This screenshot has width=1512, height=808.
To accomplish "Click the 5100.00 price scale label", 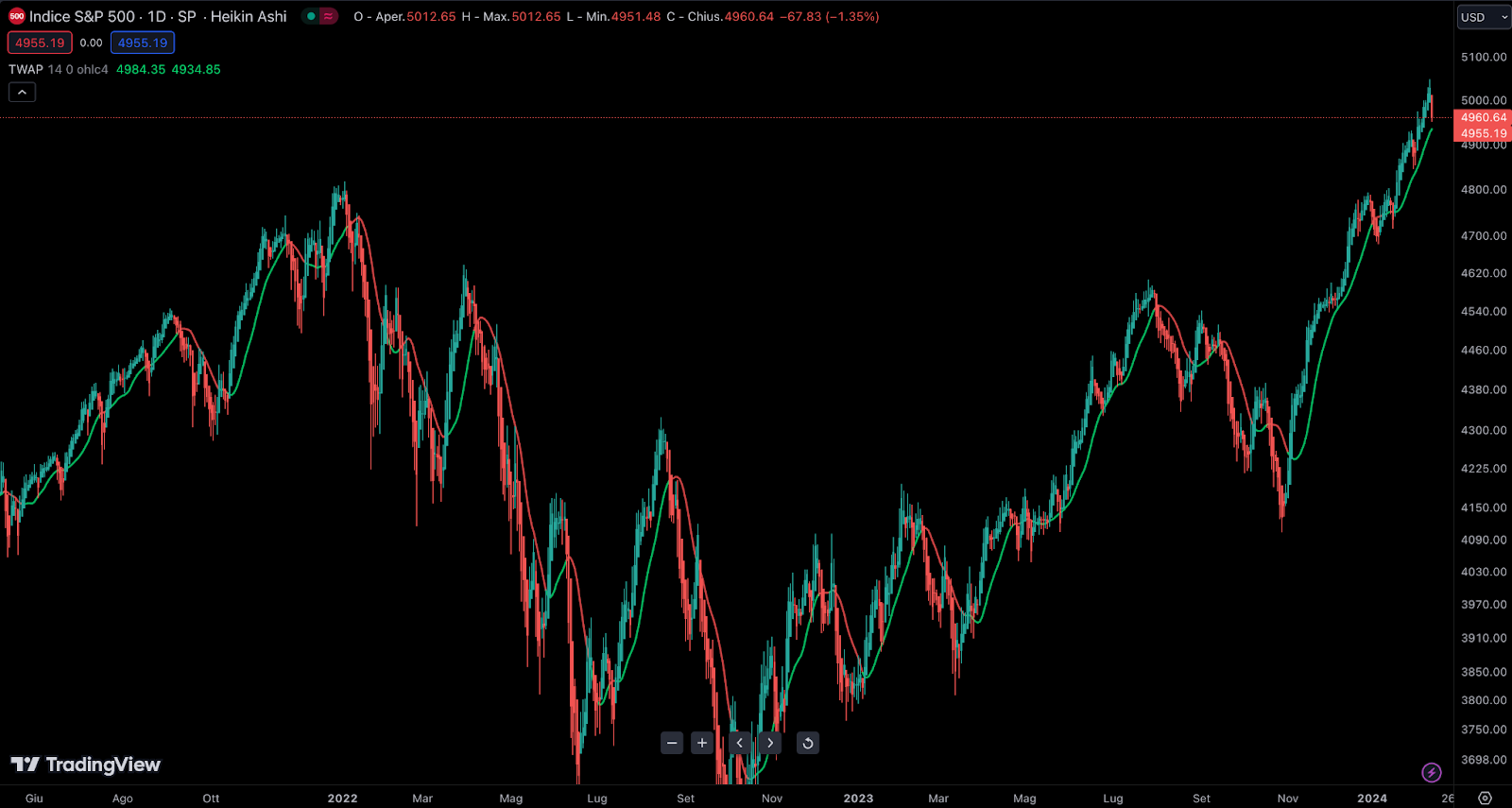I will 1484,57.
